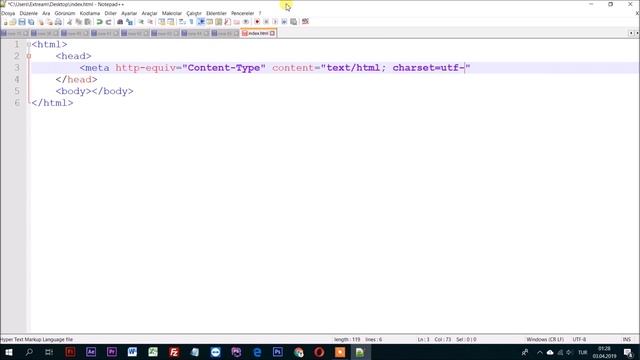640x360 pixels.
Task: Create a new document via toolbar
Action: pos(5,22)
